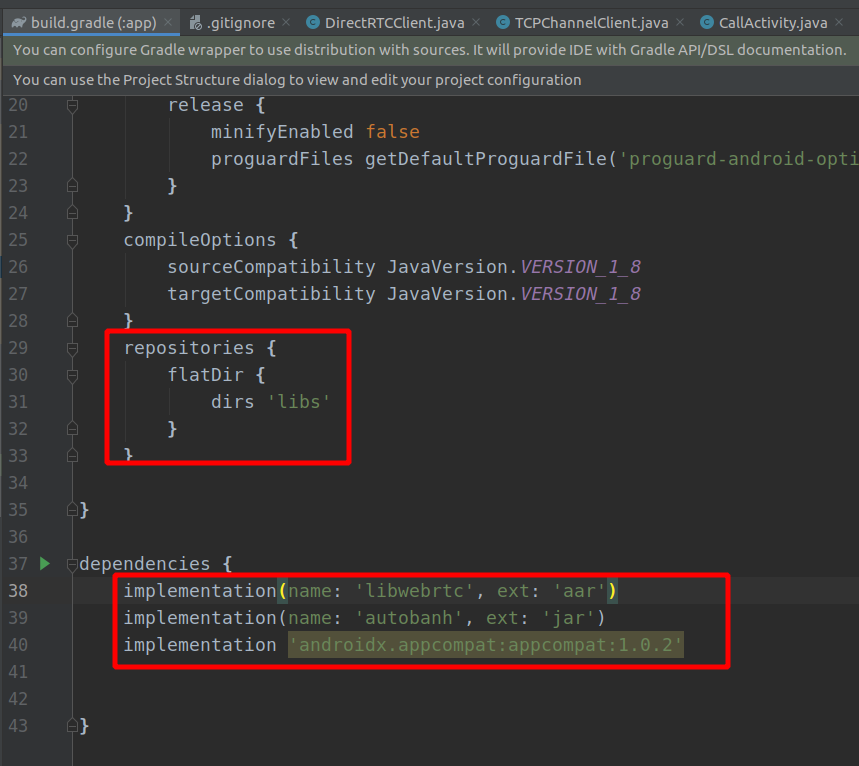Open the DirectRTCClient.java tab
This screenshot has width=859, height=766.
[393, 22]
